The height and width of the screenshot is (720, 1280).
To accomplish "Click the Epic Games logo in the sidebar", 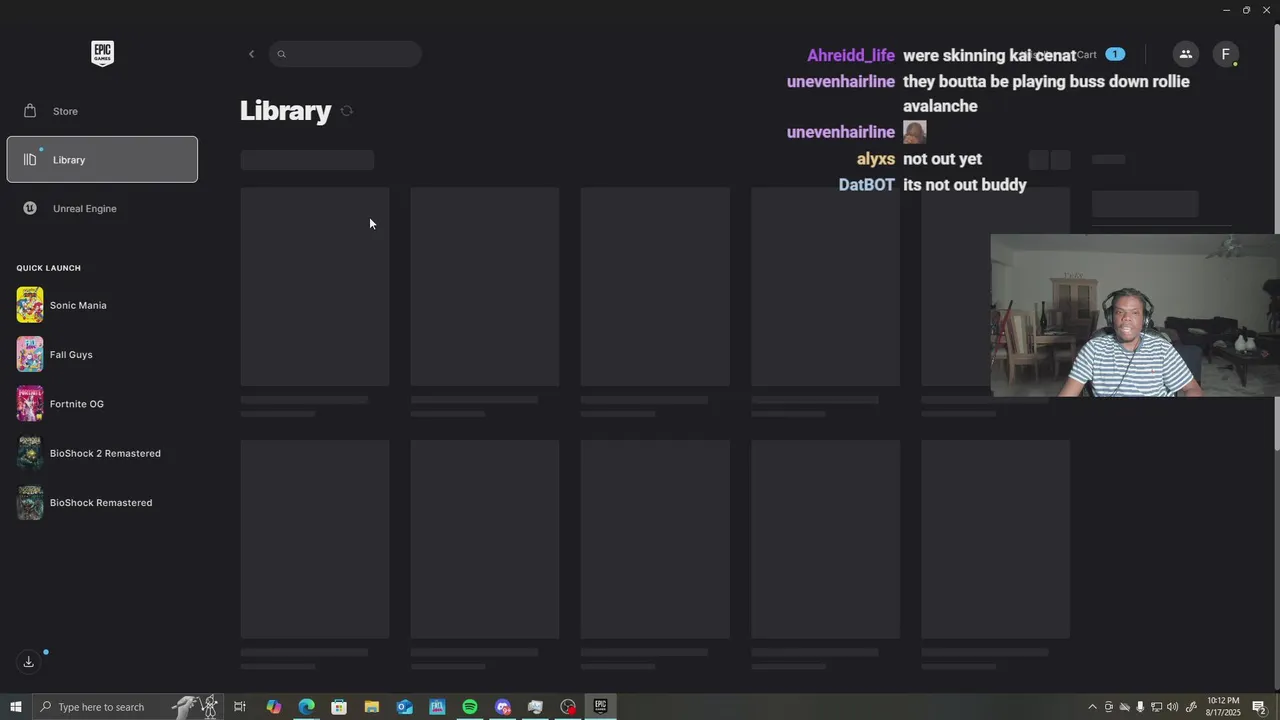I will point(102,53).
